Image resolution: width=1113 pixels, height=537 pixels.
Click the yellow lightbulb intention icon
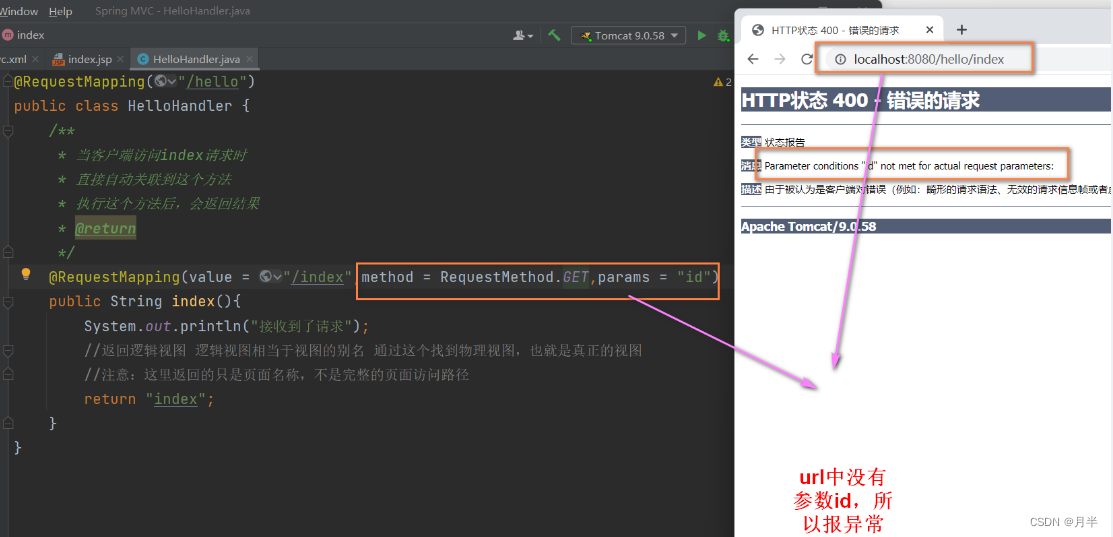26,274
